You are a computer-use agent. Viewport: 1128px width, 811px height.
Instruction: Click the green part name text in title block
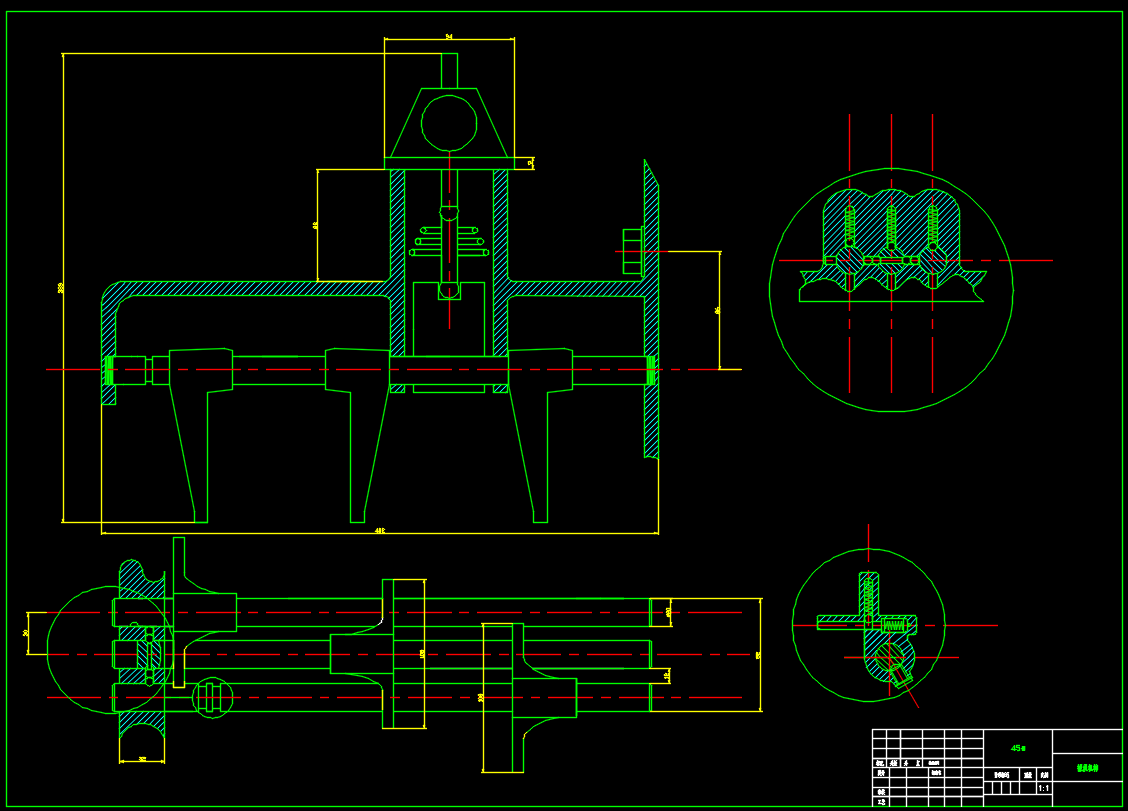tap(1087, 769)
